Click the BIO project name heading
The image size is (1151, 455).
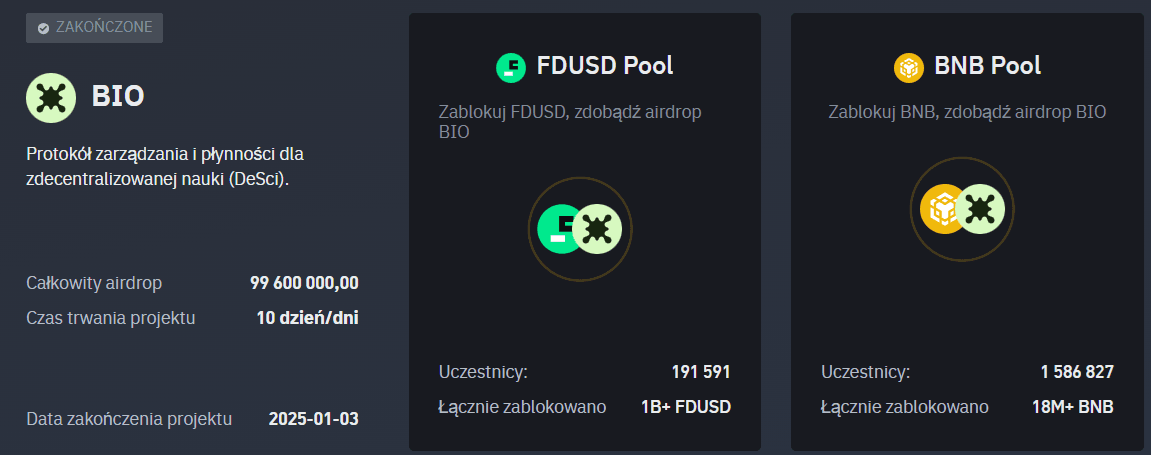tap(117, 97)
